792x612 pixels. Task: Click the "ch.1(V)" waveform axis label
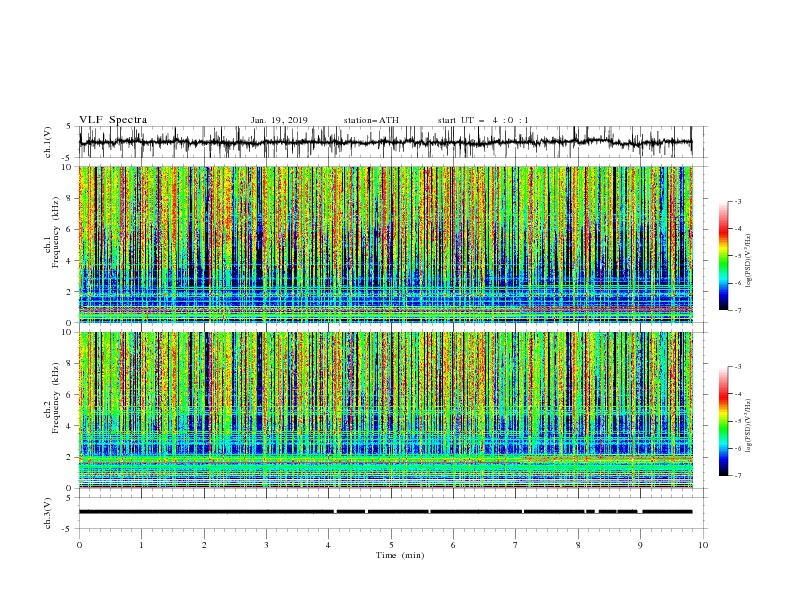[48, 142]
